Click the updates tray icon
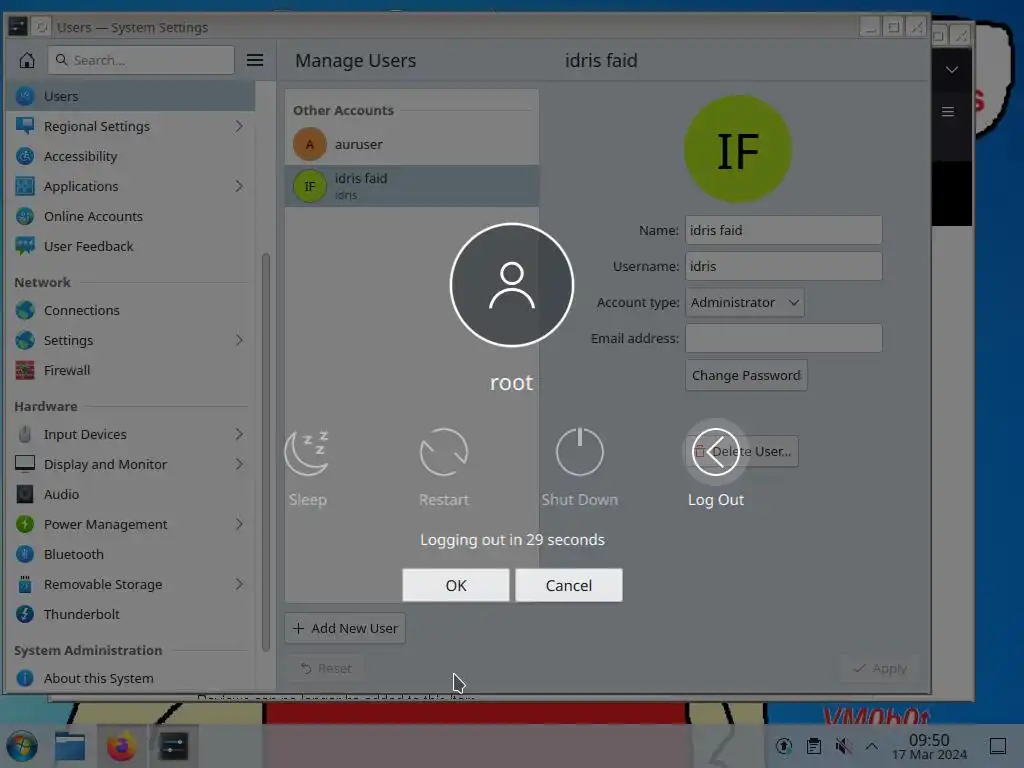 coord(784,746)
